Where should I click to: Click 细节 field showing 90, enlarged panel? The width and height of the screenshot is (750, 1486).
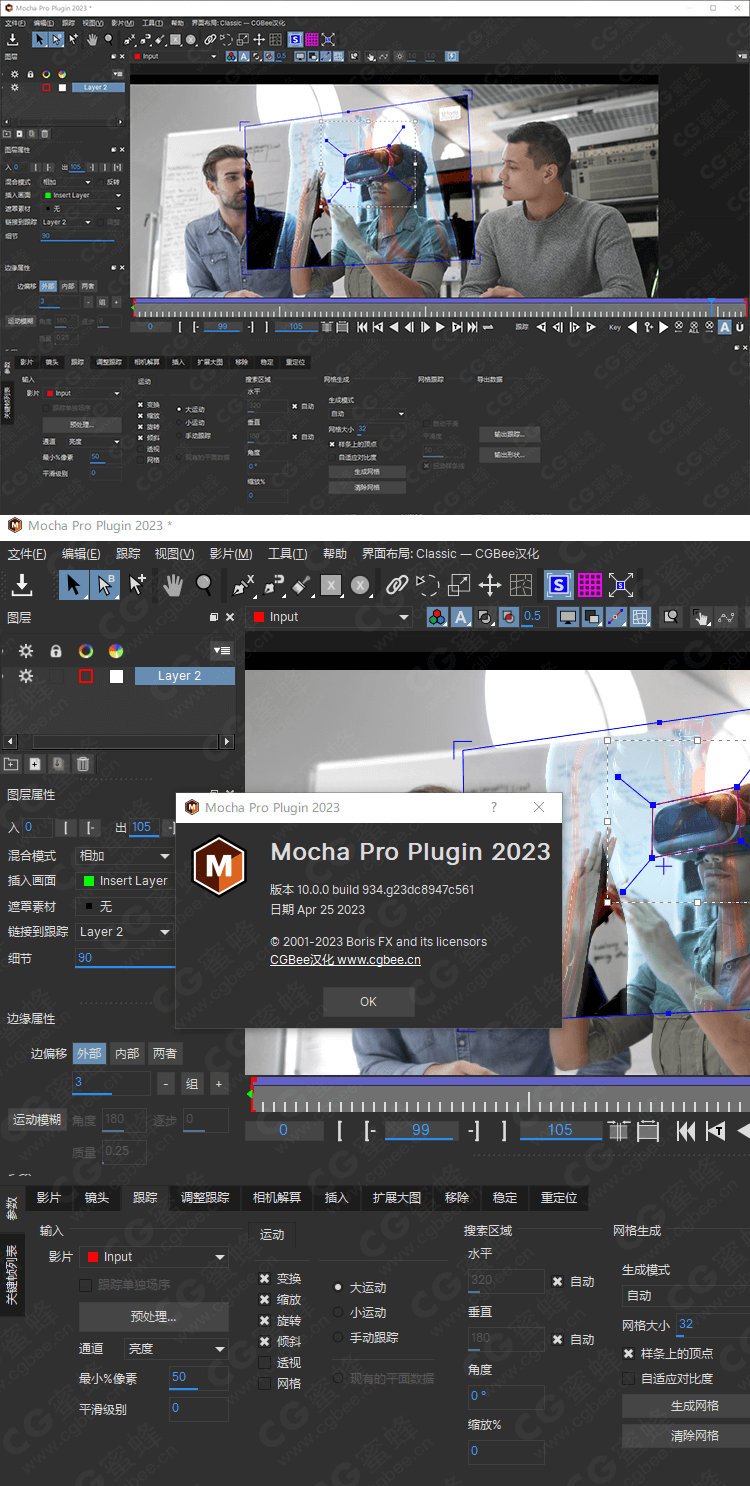(x=125, y=958)
